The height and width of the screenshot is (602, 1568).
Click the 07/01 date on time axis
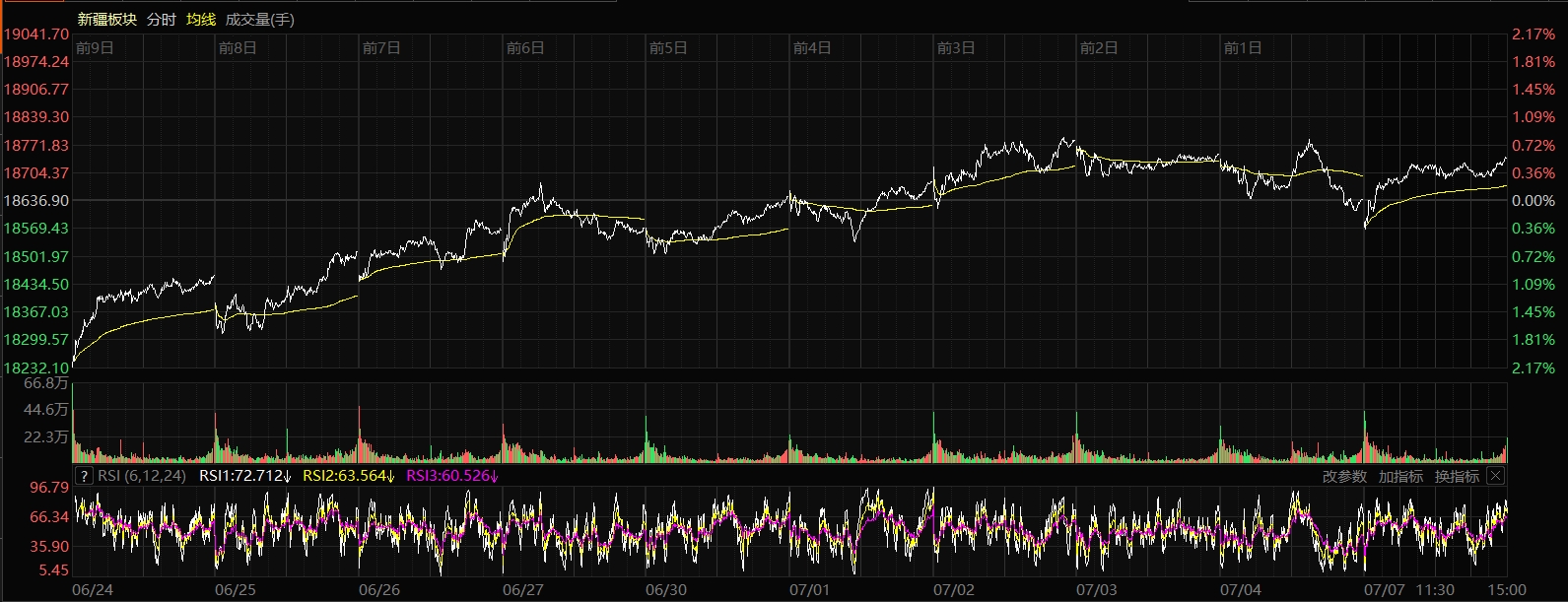[x=809, y=590]
